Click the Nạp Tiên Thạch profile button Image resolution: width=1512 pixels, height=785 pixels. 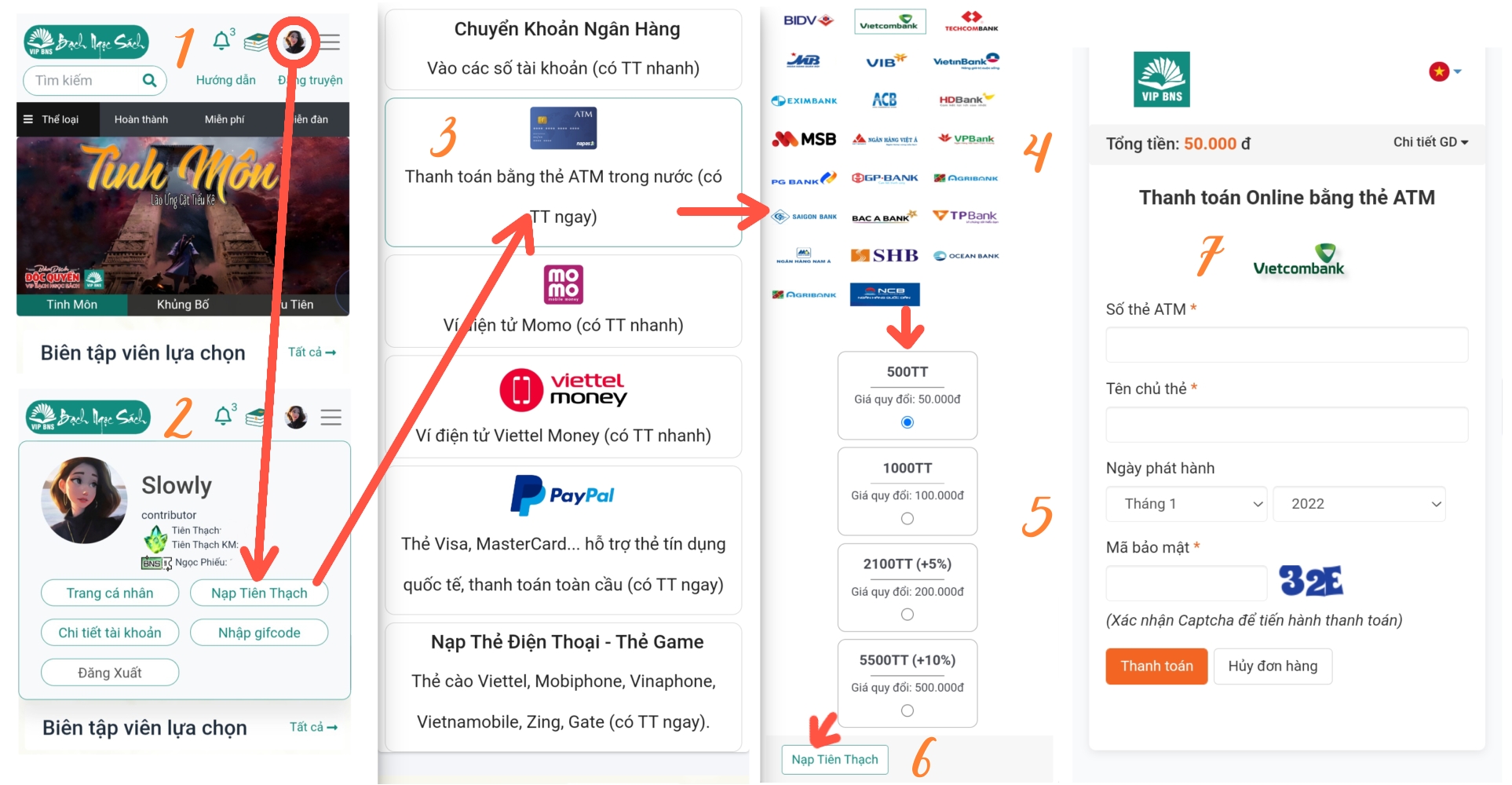259,593
